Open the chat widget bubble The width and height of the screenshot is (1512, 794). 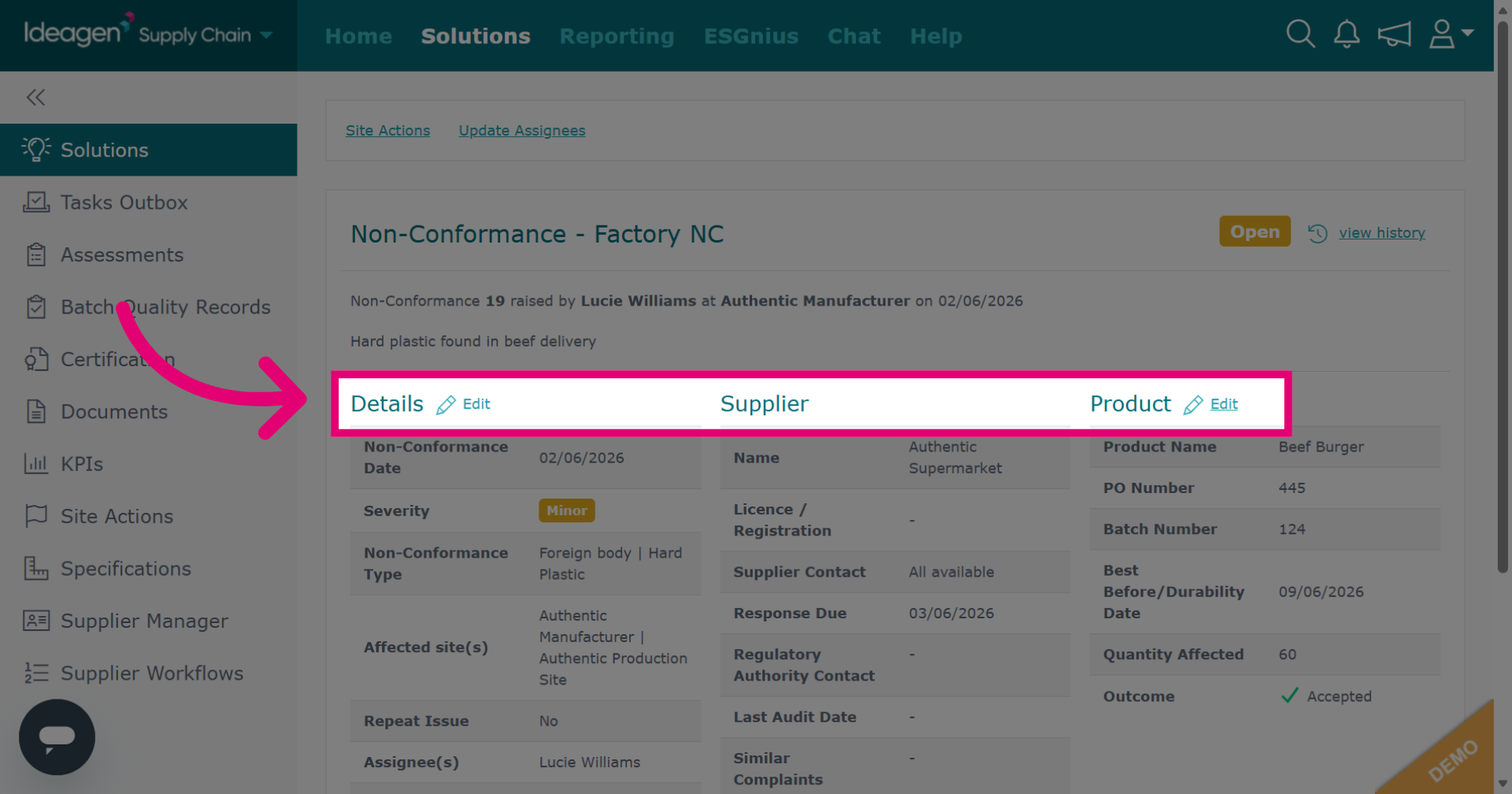57,737
